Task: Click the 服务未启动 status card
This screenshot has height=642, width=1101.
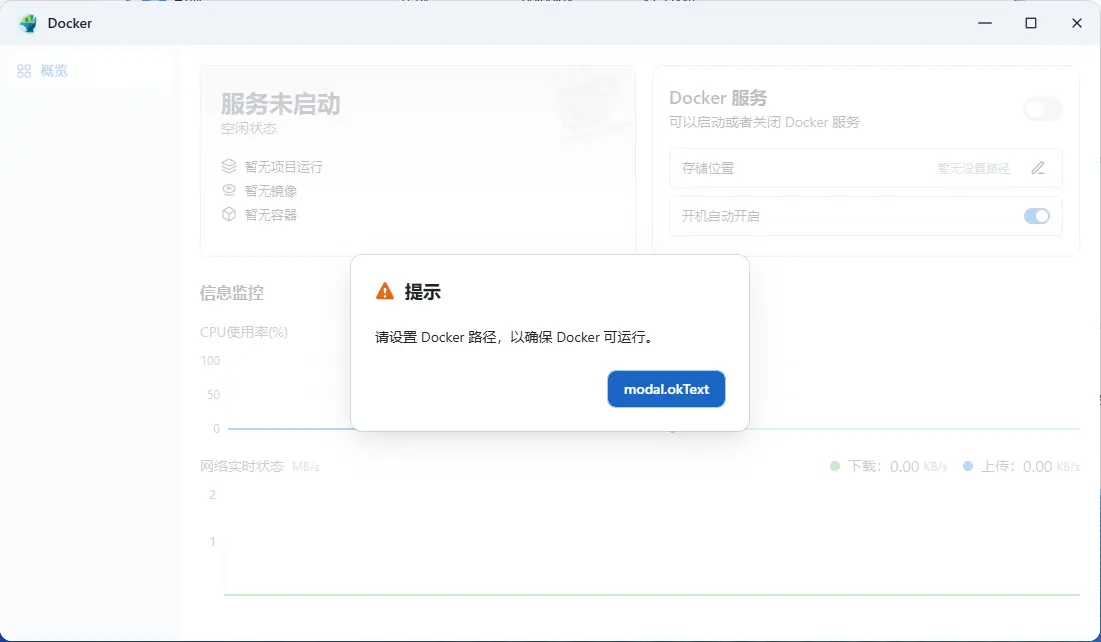Action: [x=417, y=160]
